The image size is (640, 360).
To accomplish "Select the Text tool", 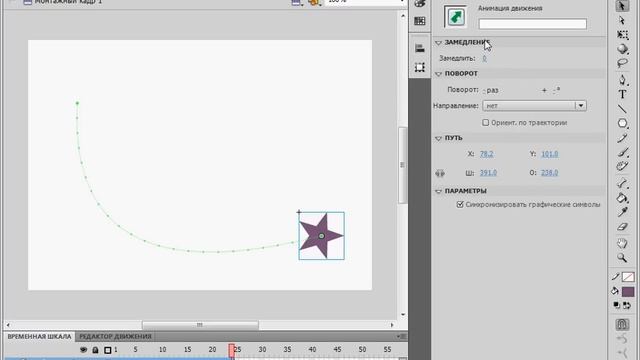I will click(622, 94).
